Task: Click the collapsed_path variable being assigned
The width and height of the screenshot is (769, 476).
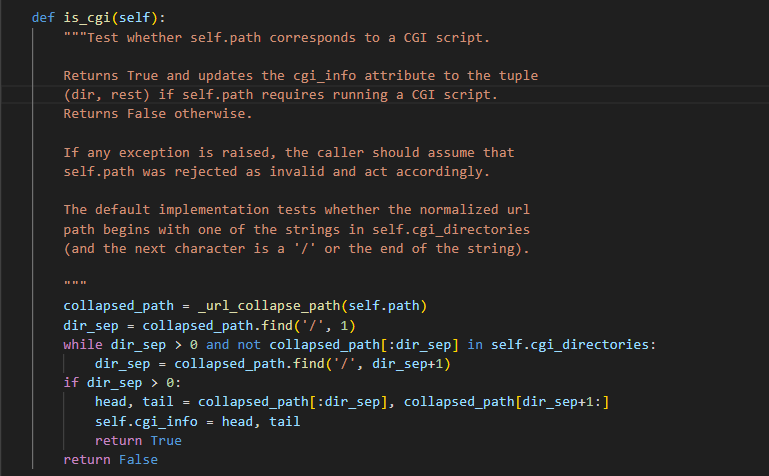Action: [x=119, y=306]
